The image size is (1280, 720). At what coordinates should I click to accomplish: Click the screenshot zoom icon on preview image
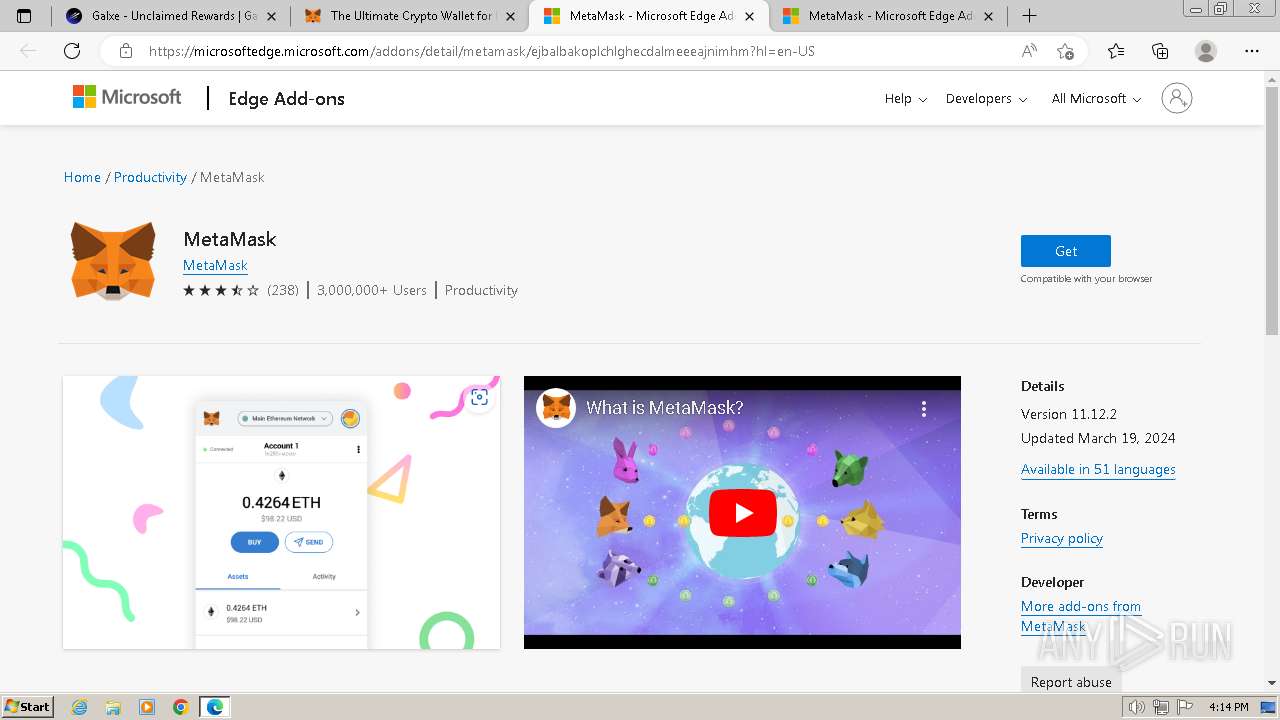click(x=480, y=397)
